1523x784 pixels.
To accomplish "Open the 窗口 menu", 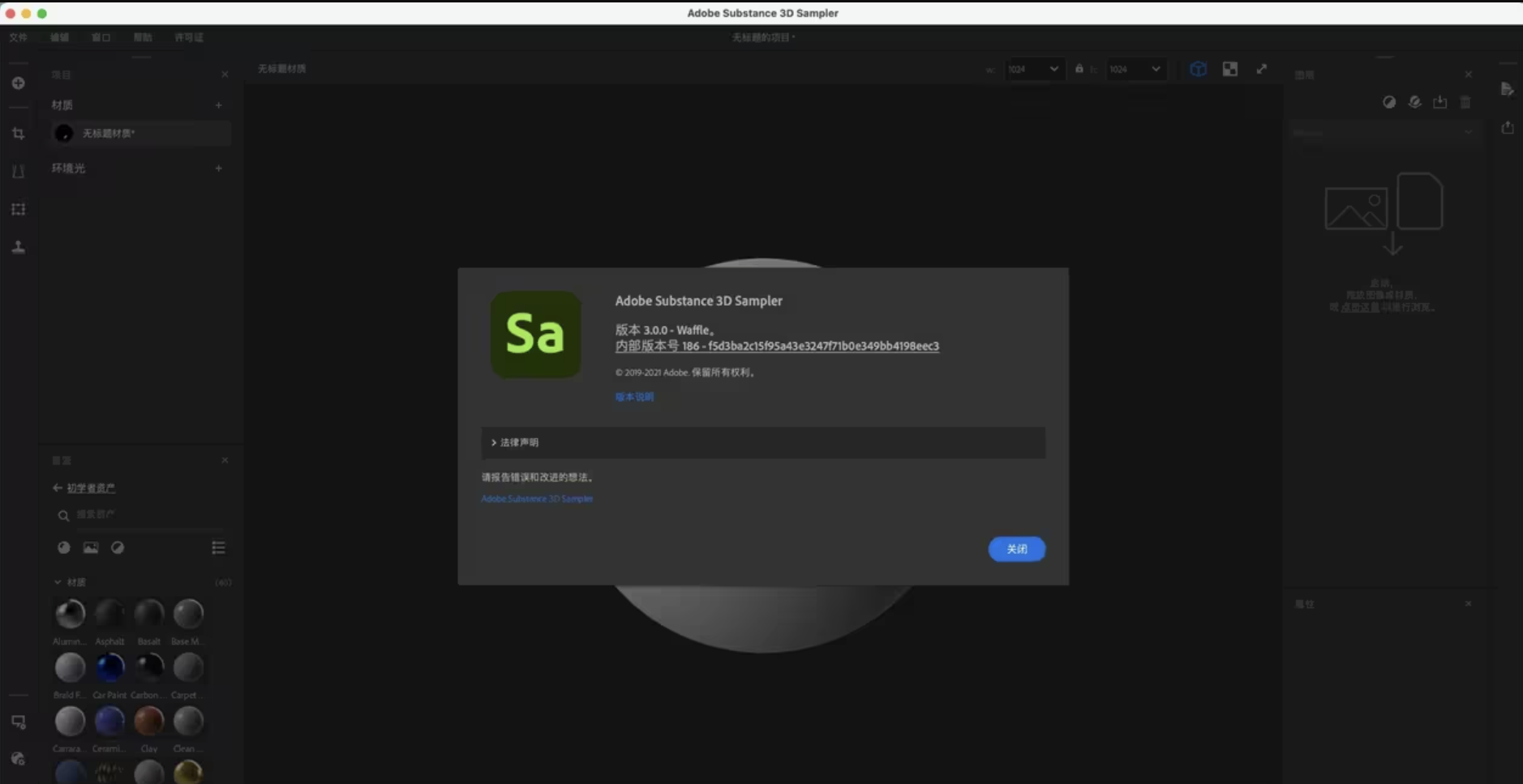I will (x=101, y=37).
